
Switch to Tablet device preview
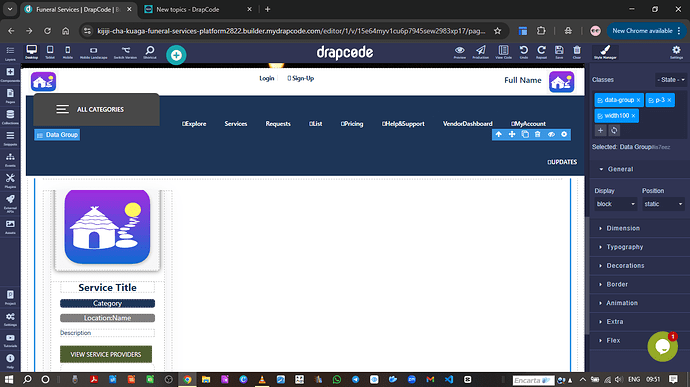tap(50, 52)
